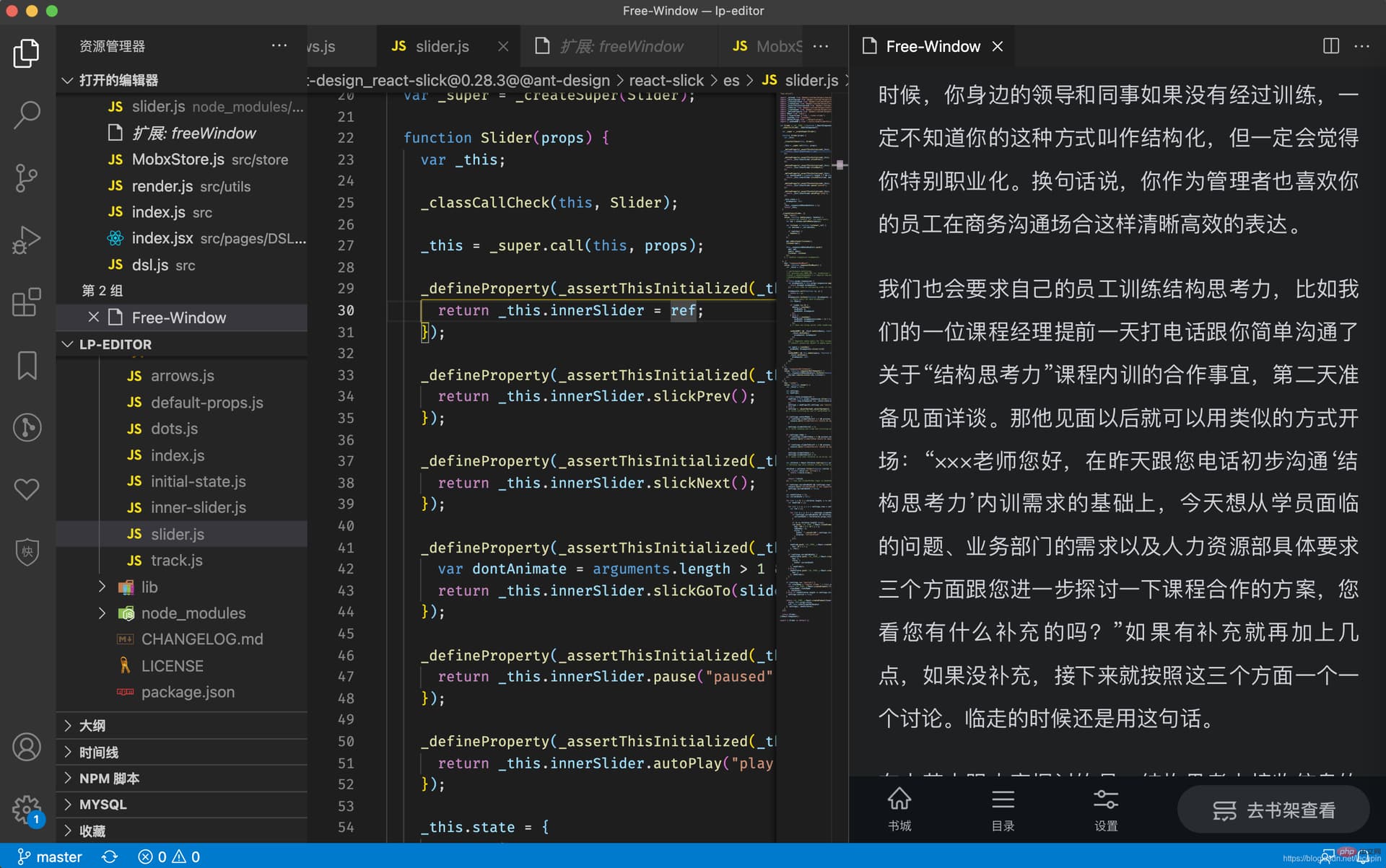Open the Extensions view icon

click(x=27, y=302)
